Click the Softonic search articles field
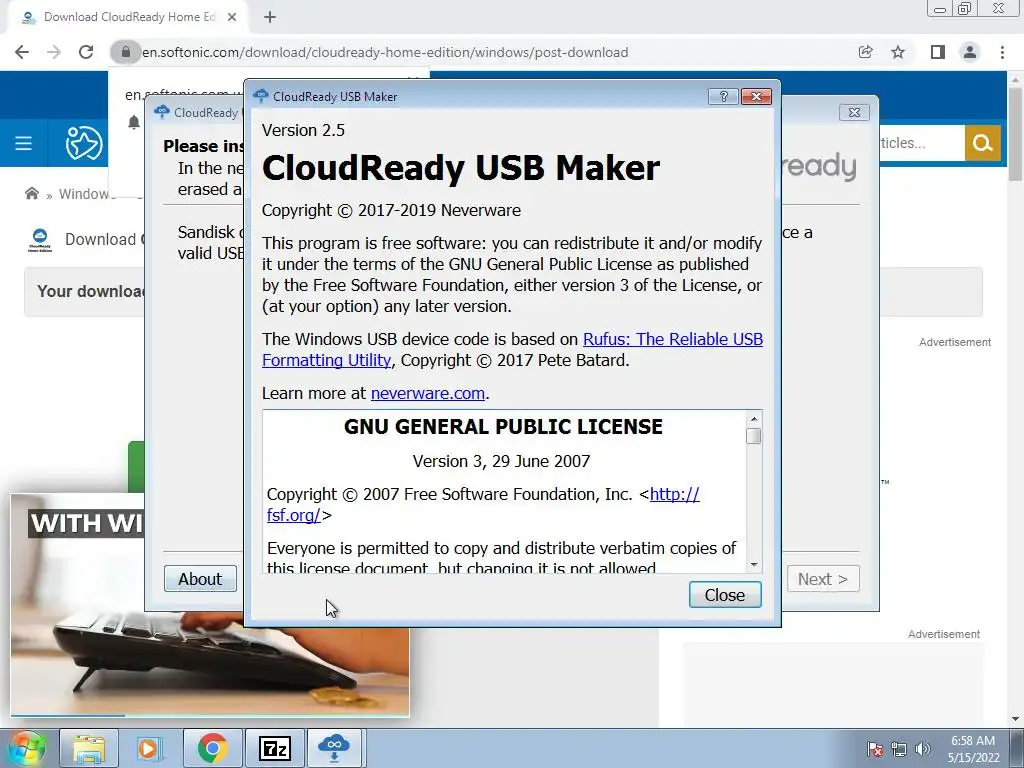The image size is (1024, 768). pyautogui.click(x=921, y=143)
